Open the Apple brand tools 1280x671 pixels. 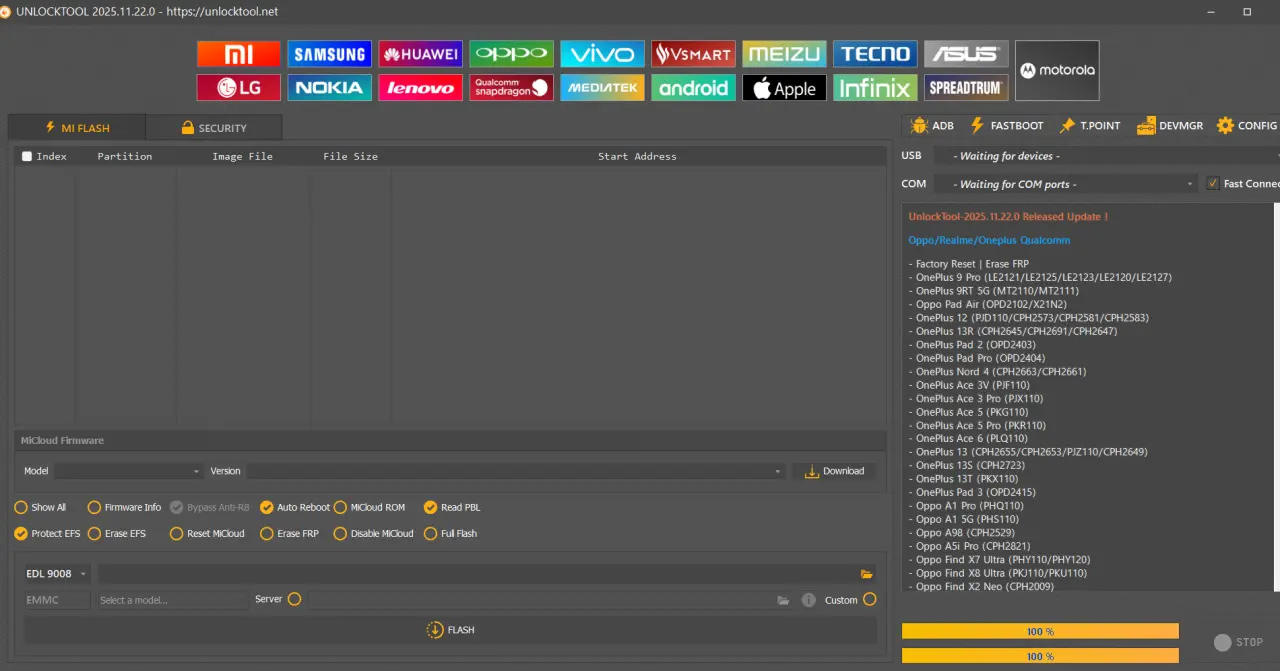[784, 87]
